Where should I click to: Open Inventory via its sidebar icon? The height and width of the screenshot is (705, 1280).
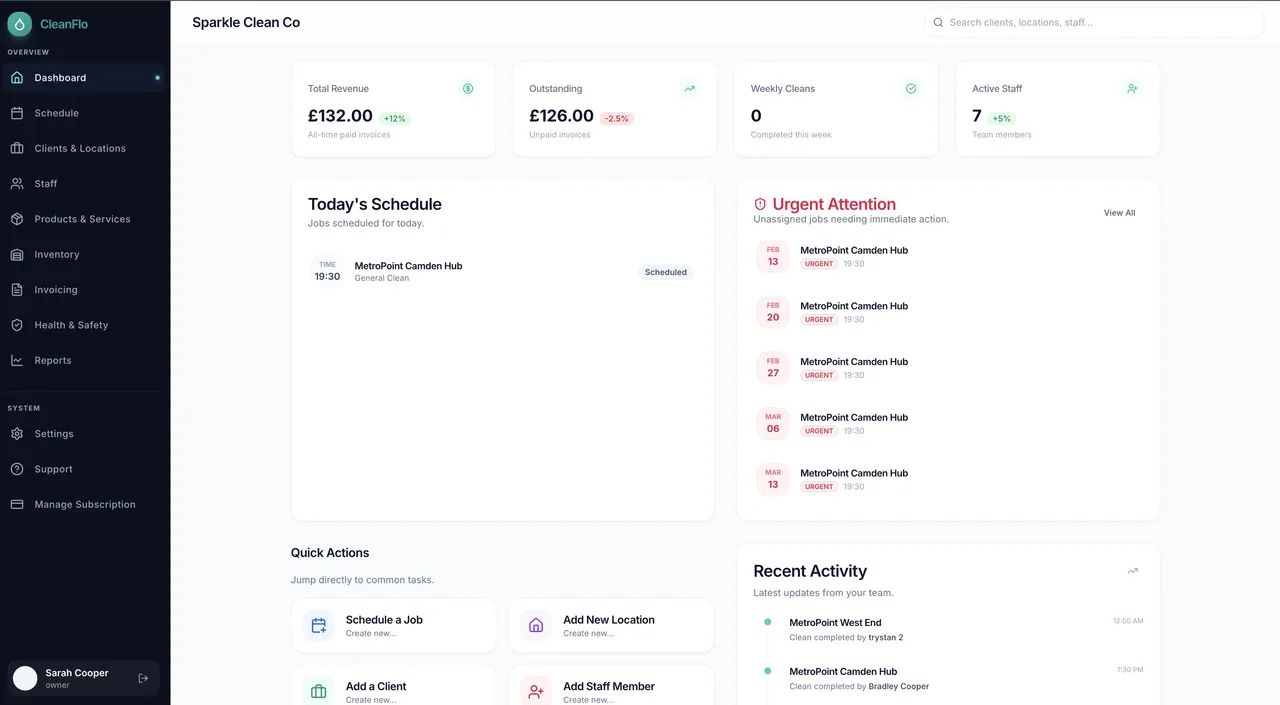pyautogui.click(x=18, y=254)
